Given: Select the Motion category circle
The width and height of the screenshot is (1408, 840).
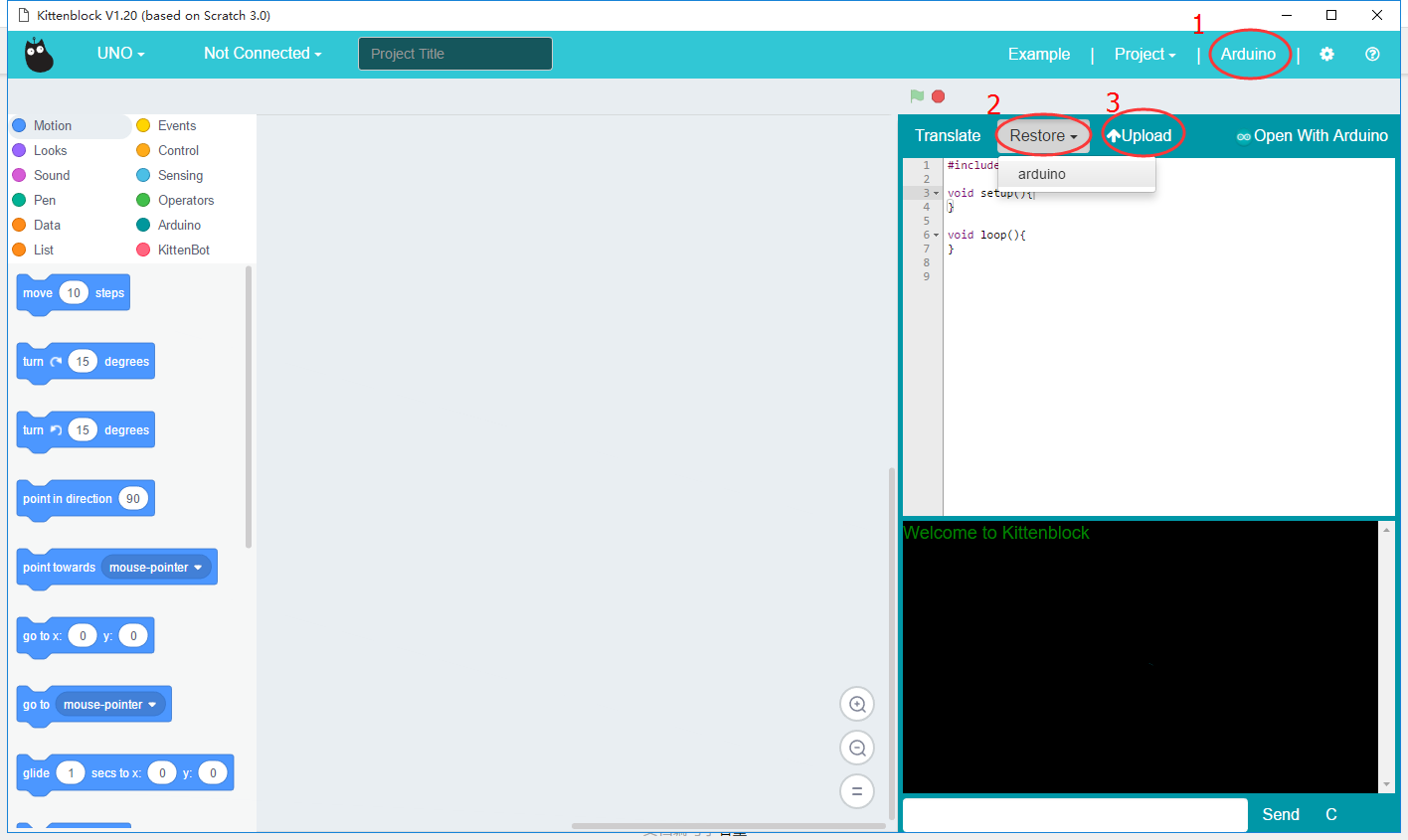Looking at the screenshot, I should click(x=19, y=126).
